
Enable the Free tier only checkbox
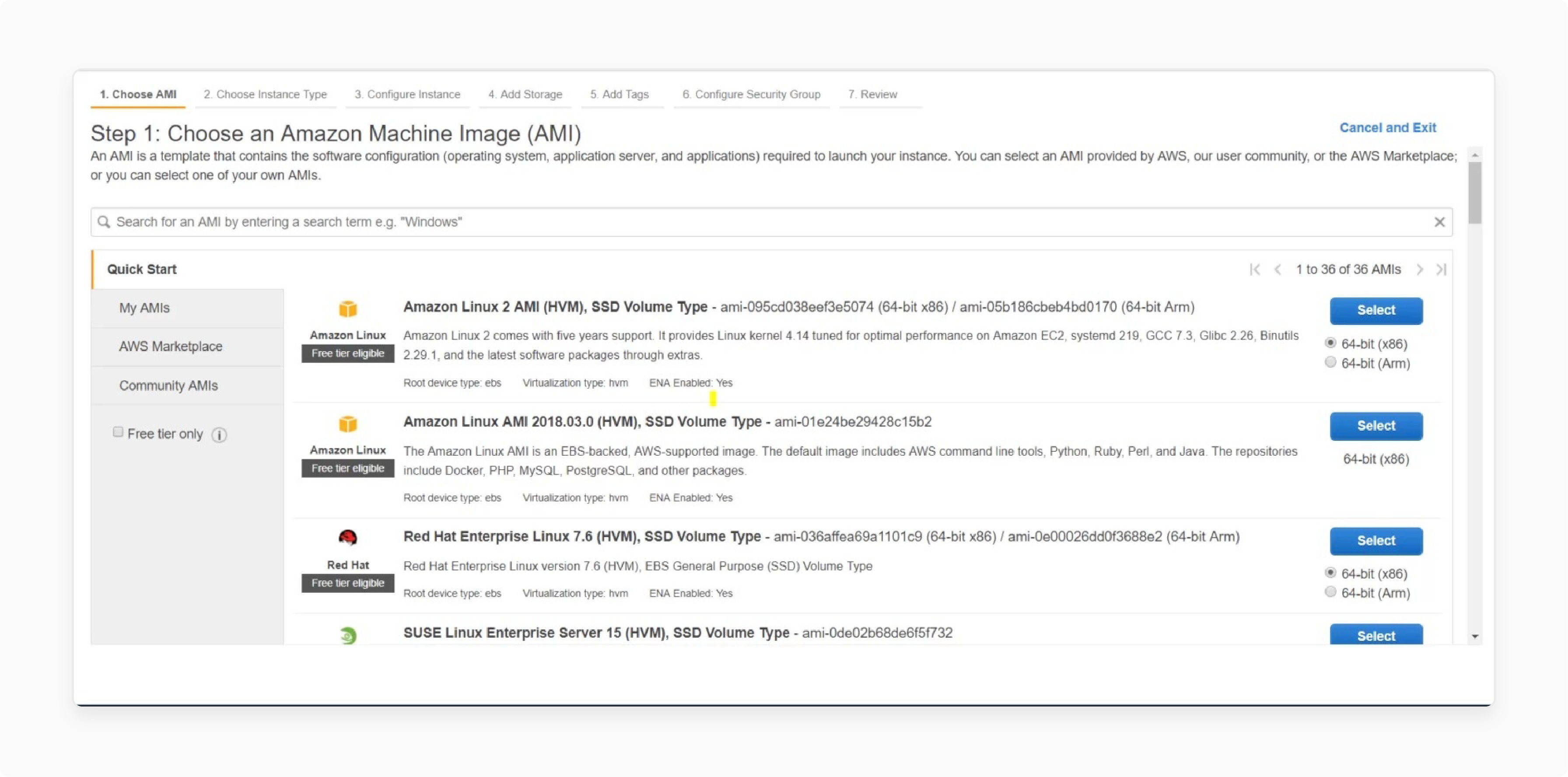pyautogui.click(x=118, y=432)
